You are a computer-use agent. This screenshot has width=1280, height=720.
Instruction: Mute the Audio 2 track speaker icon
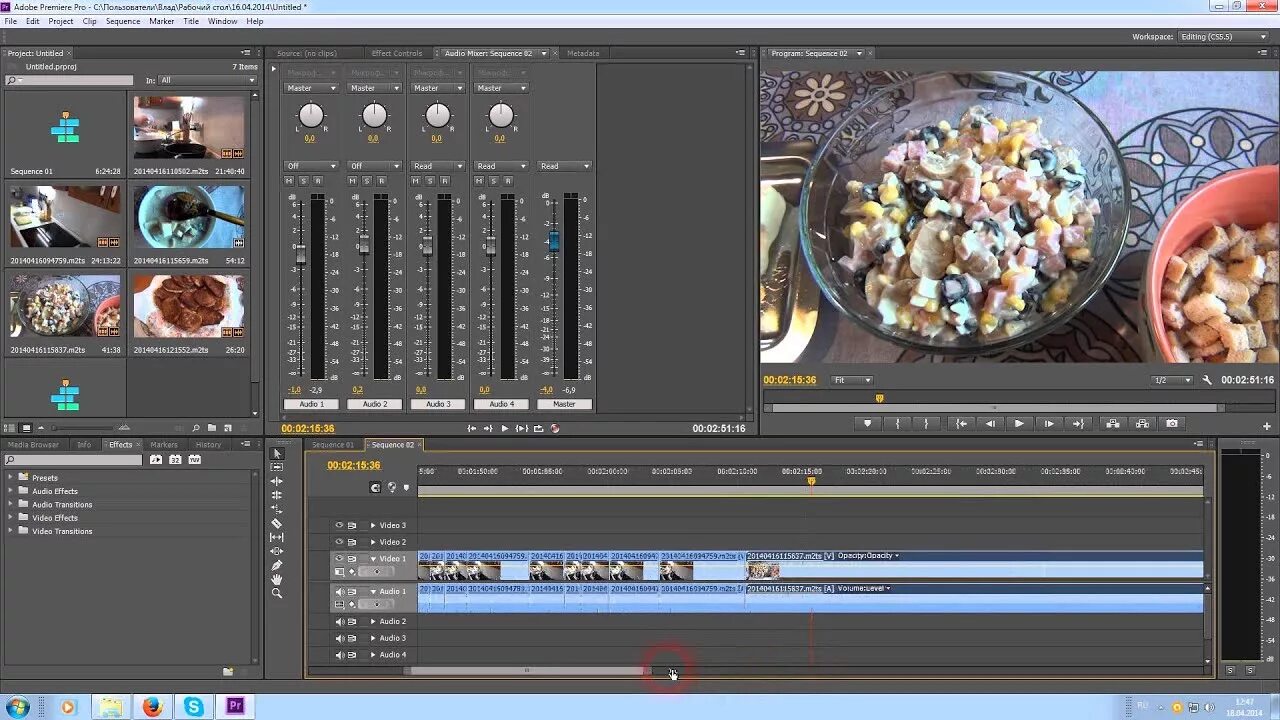pyautogui.click(x=339, y=621)
